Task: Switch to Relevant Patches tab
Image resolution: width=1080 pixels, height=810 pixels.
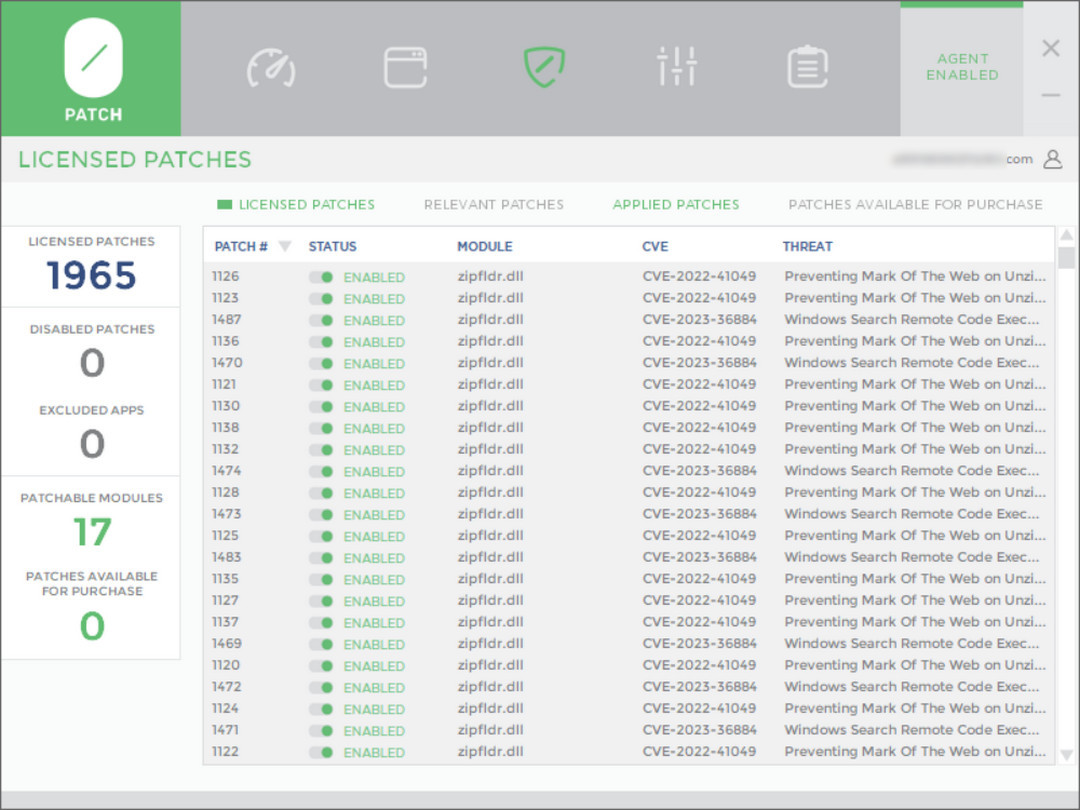Action: [x=493, y=205]
